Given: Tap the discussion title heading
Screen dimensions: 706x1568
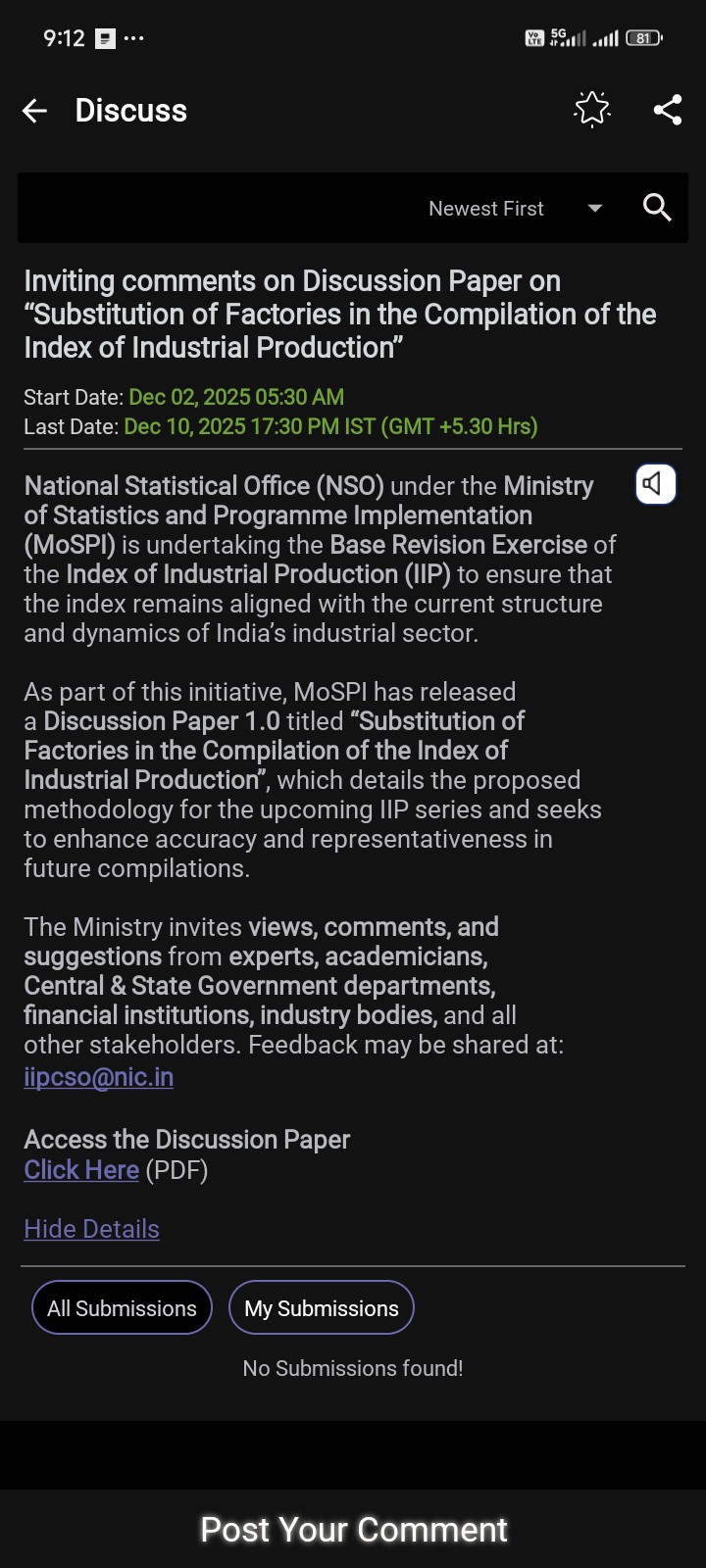Looking at the screenshot, I should [339, 315].
